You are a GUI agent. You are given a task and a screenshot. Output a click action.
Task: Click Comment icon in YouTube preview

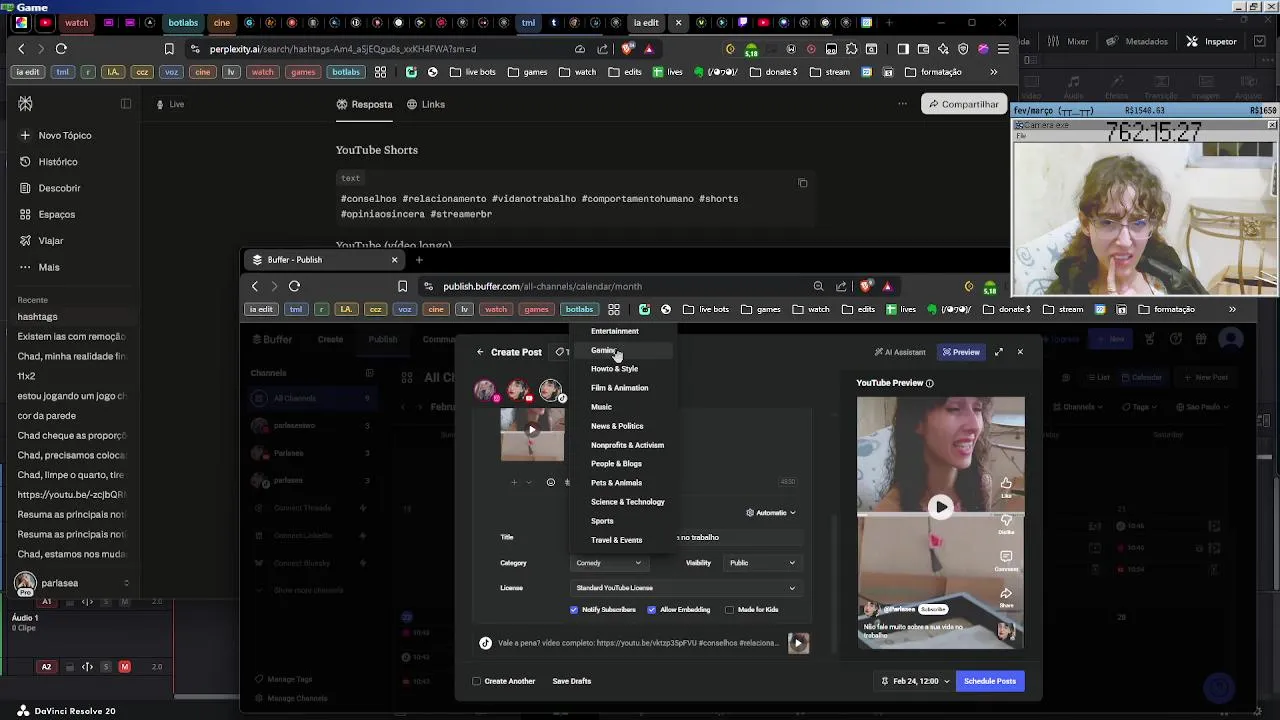(x=1006, y=560)
